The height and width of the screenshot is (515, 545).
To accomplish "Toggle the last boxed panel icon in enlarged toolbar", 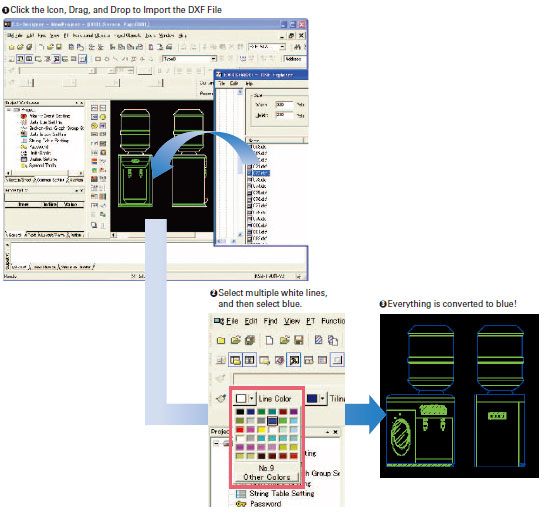I will pos(337,360).
